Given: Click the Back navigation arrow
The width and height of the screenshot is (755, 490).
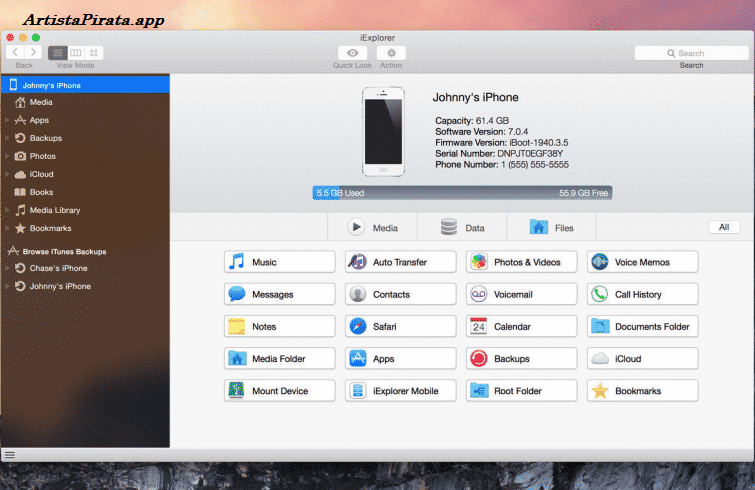Looking at the screenshot, I should click(15, 52).
